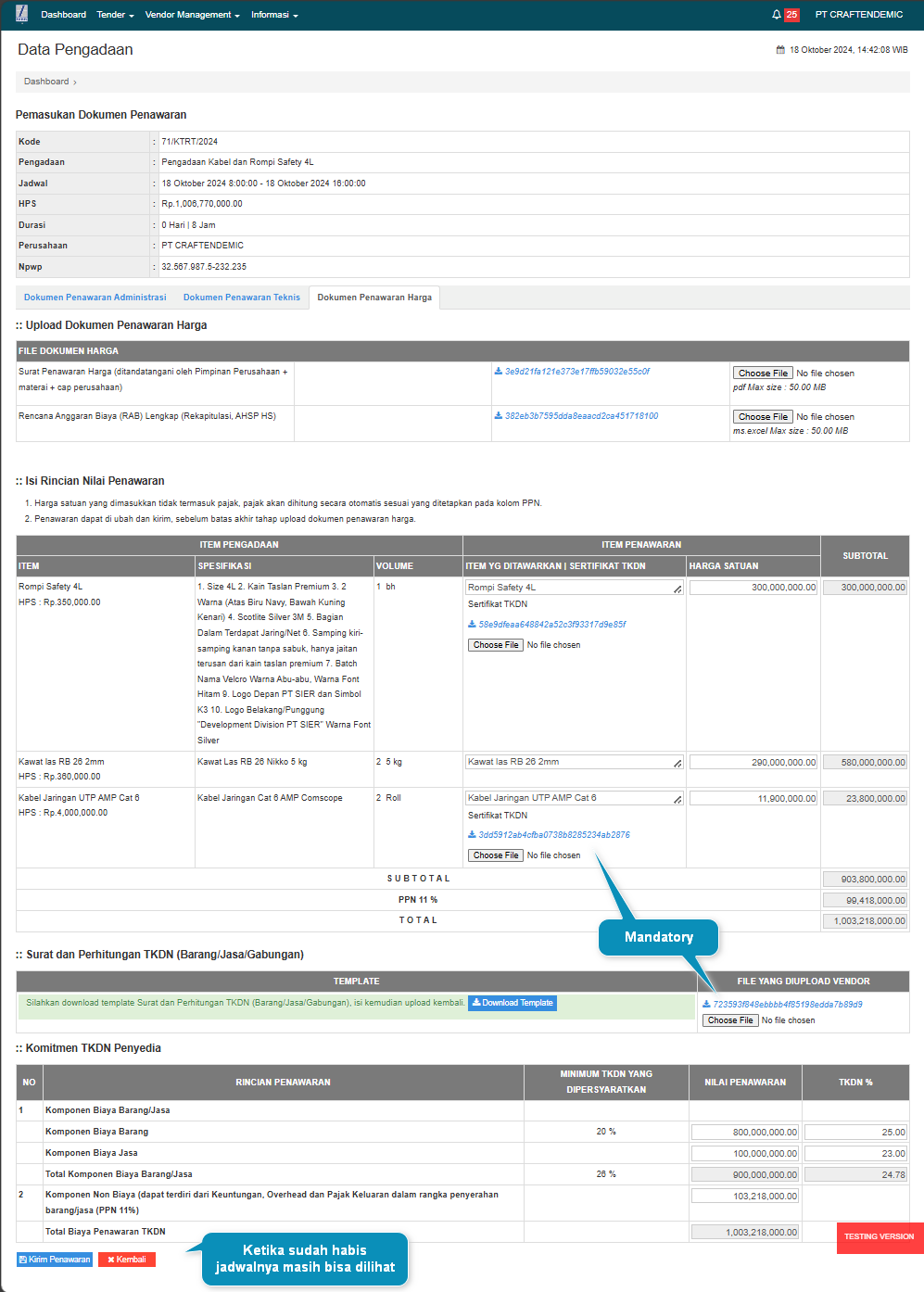Switch to Dokumen Penawaran Administrasi tab
924x1292 pixels.
[95, 298]
